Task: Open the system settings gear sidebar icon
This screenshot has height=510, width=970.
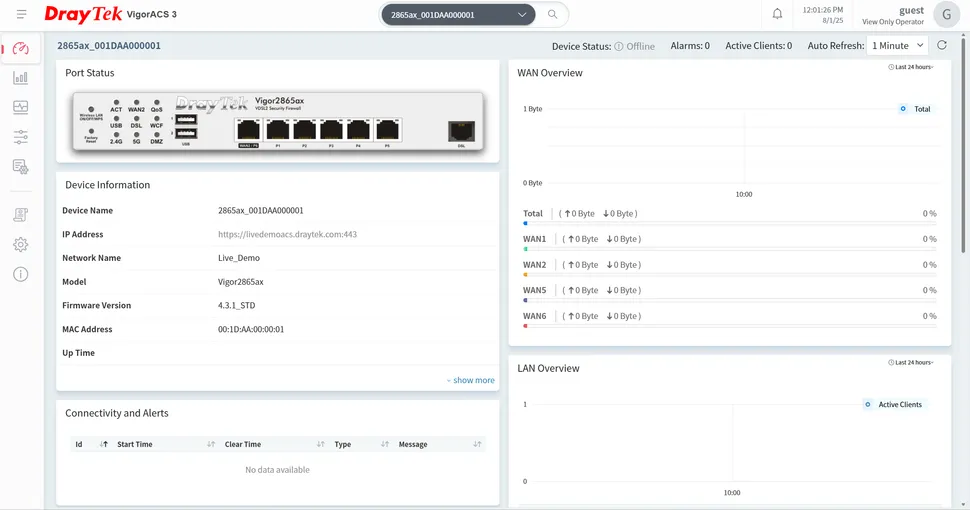Action: click(21, 245)
